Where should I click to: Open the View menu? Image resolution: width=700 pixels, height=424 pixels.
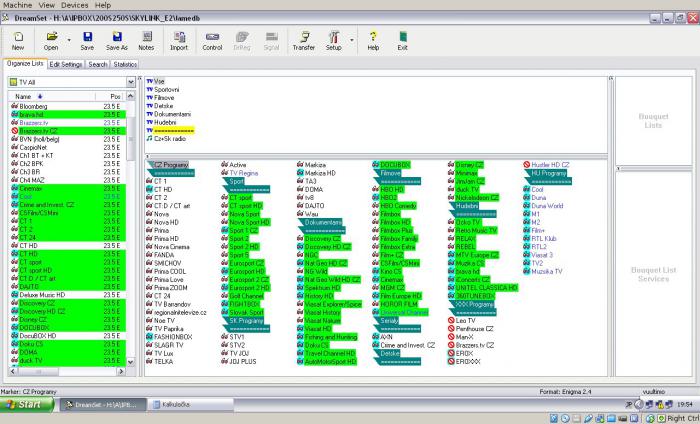46,5
